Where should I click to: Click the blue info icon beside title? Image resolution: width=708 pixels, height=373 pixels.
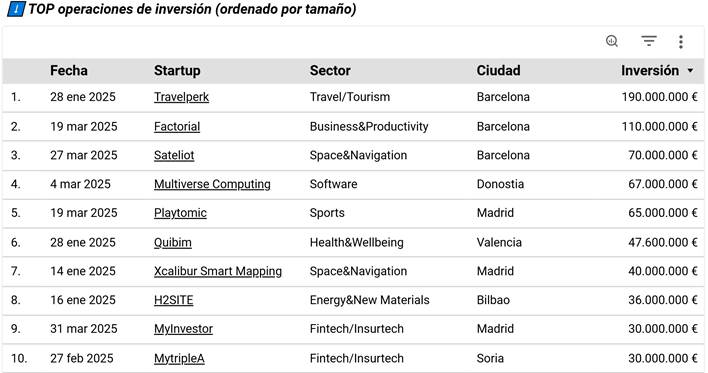[x=16, y=9]
